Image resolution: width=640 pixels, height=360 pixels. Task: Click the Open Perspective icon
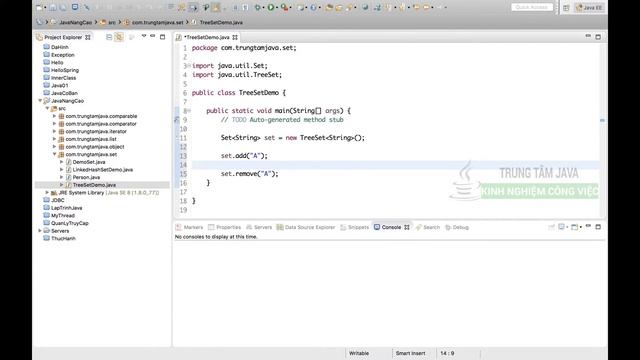click(x=566, y=8)
